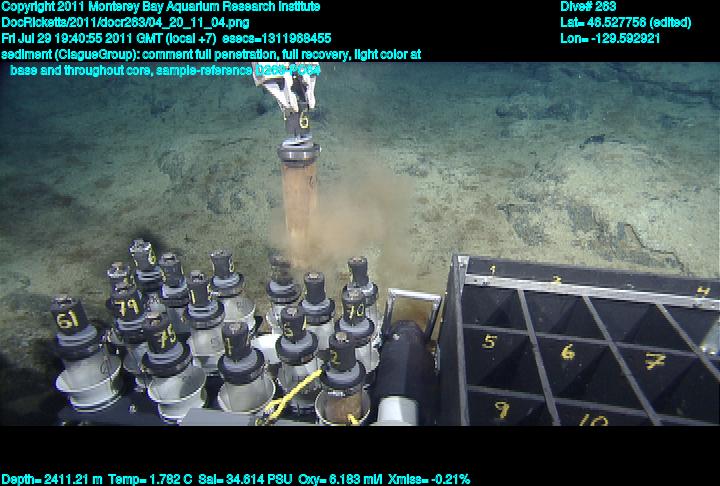Image resolution: width=720 pixels, height=486 pixels.
Task: Click the 'Temp= 1.782 C' reading
Action: coord(151,479)
